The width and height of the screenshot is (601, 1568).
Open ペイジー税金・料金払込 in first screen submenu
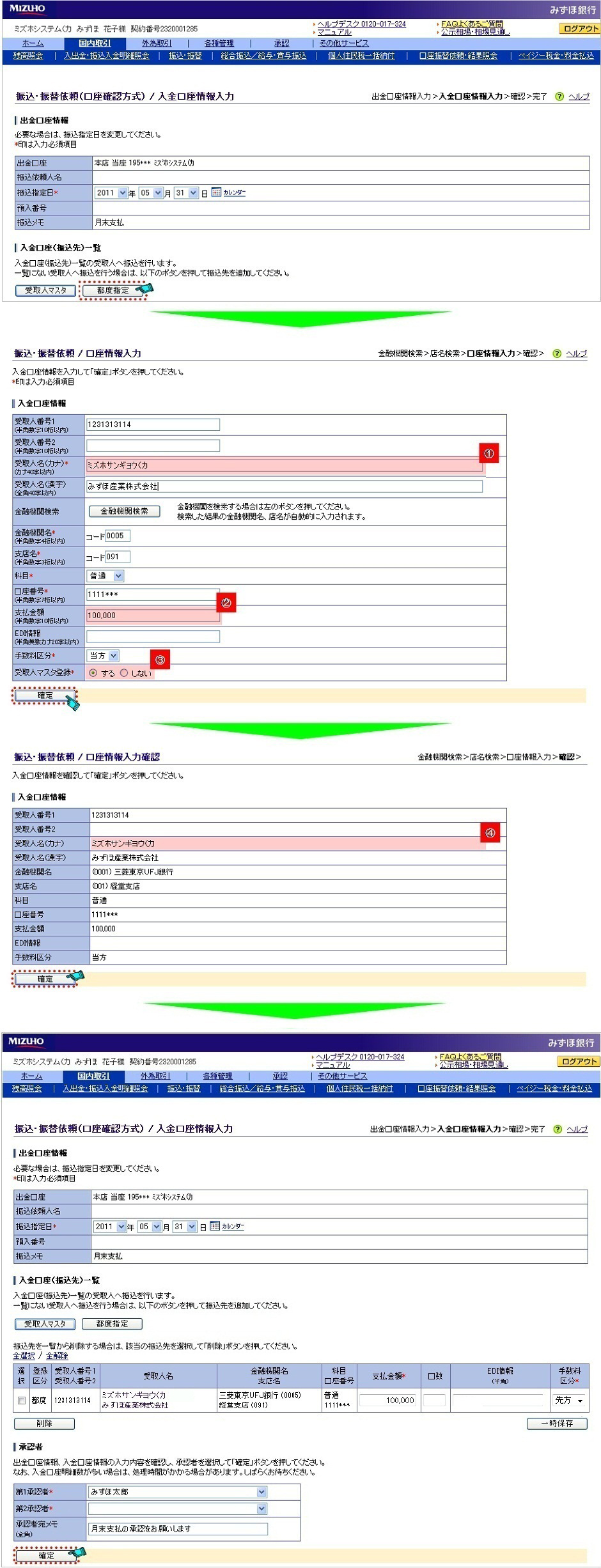click(556, 56)
